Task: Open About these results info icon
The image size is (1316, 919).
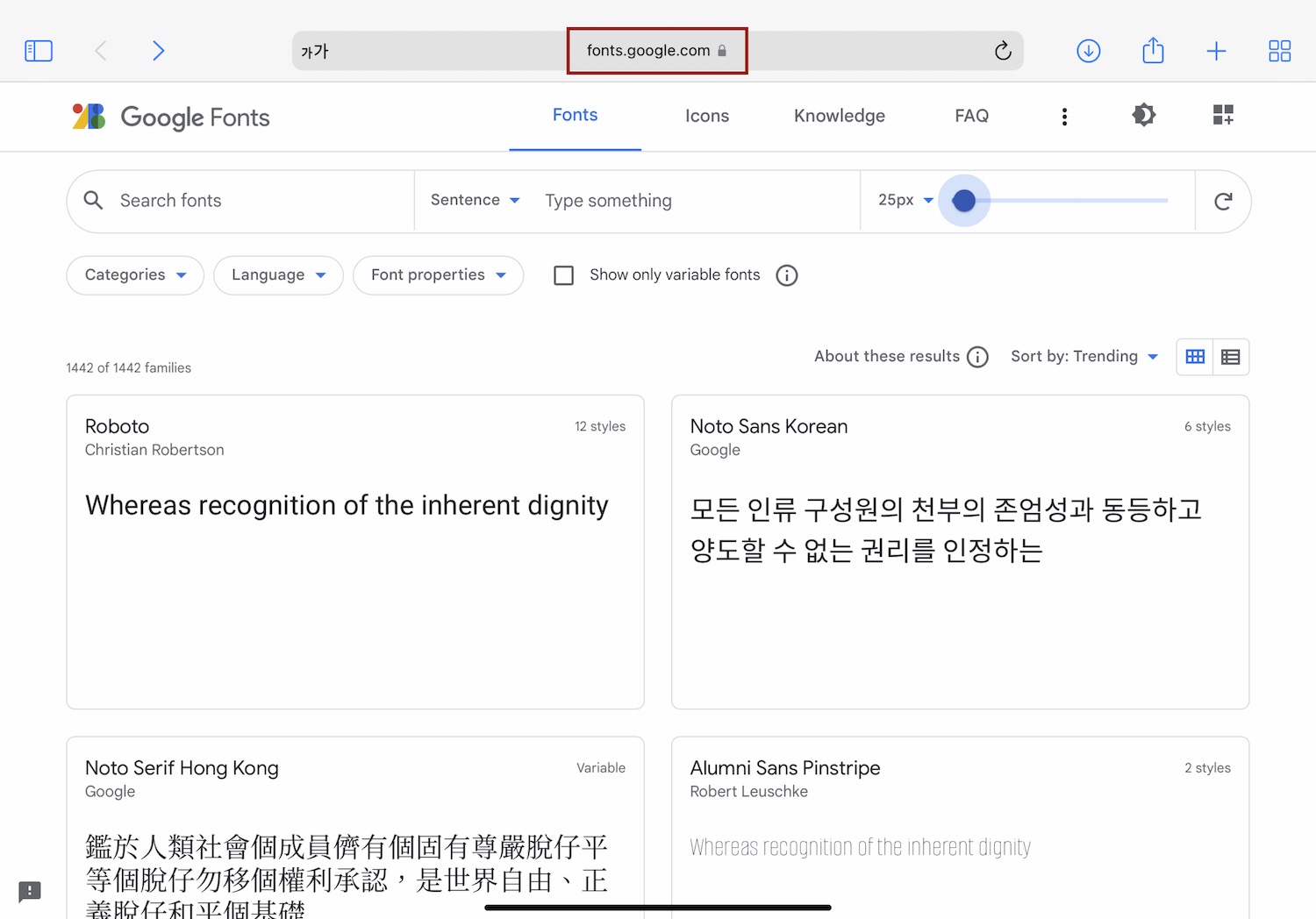Action: pos(977,357)
